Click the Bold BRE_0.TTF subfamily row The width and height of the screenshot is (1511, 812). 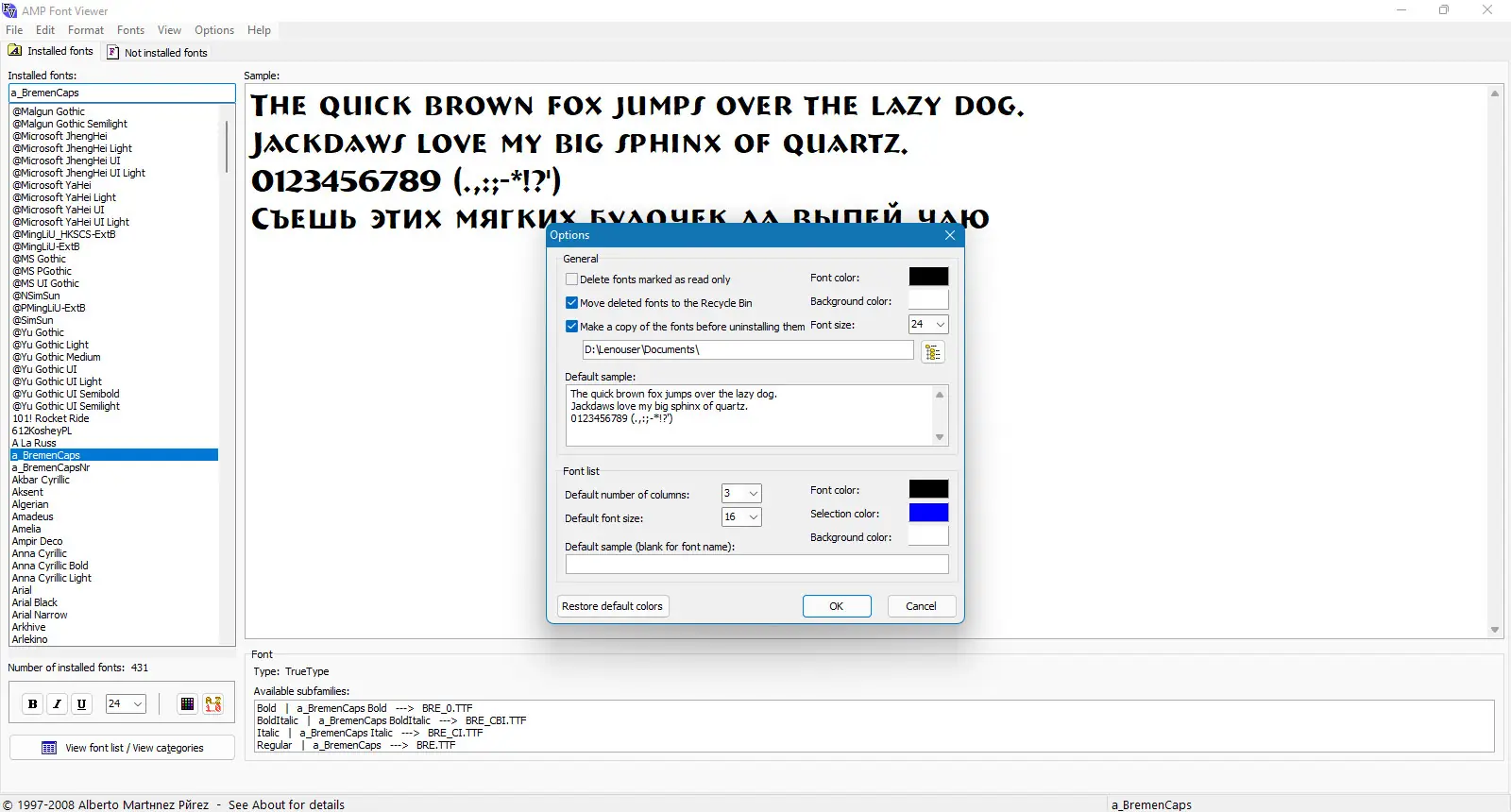(365, 708)
